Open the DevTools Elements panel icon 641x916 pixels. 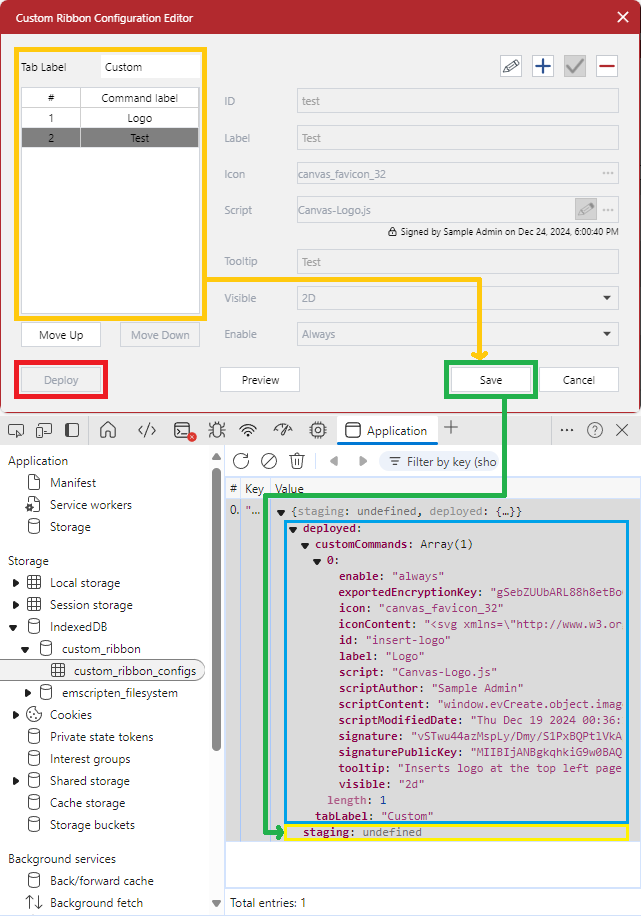click(x=147, y=430)
